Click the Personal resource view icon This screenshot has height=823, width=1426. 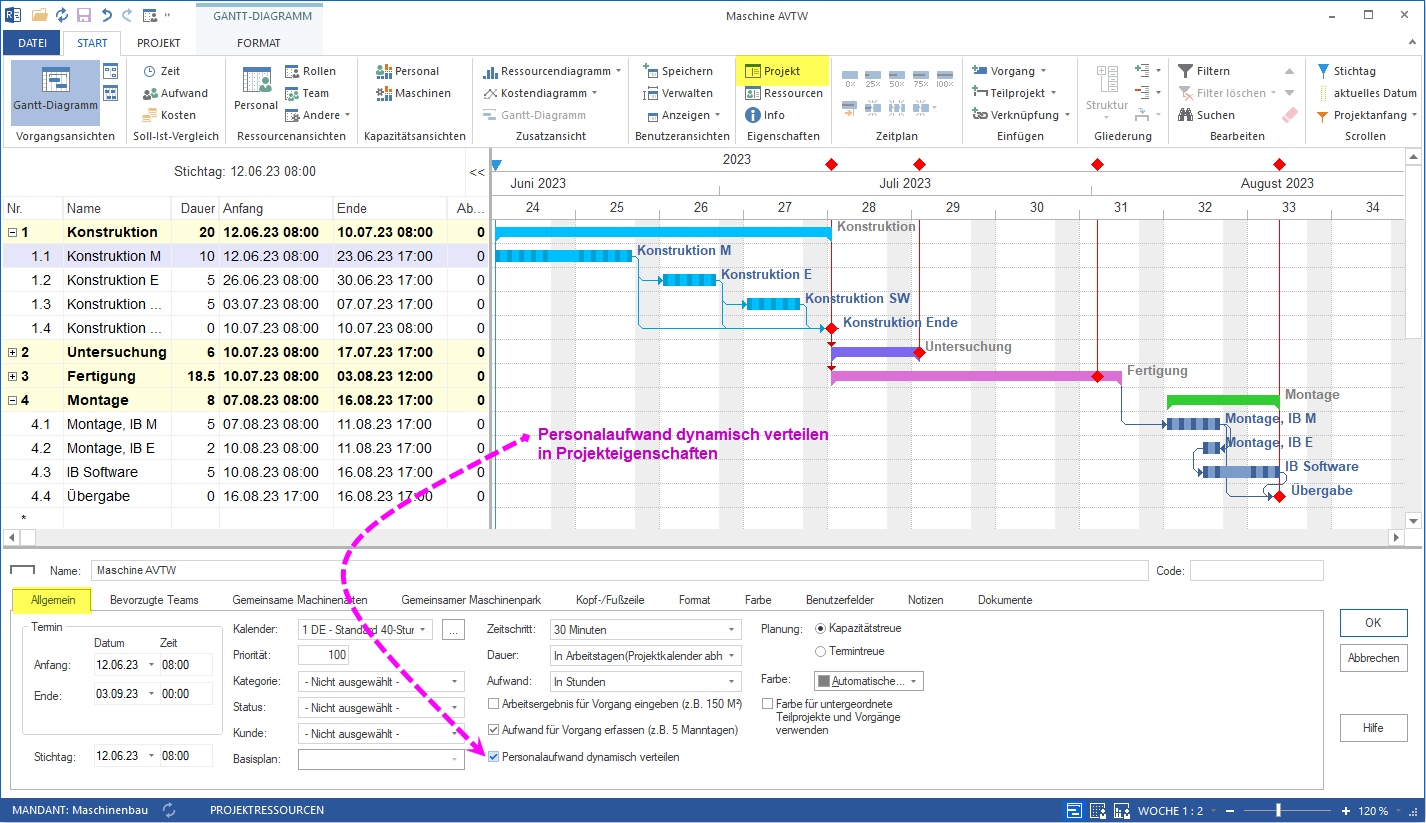pyautogui.click(x=257, y=84)
